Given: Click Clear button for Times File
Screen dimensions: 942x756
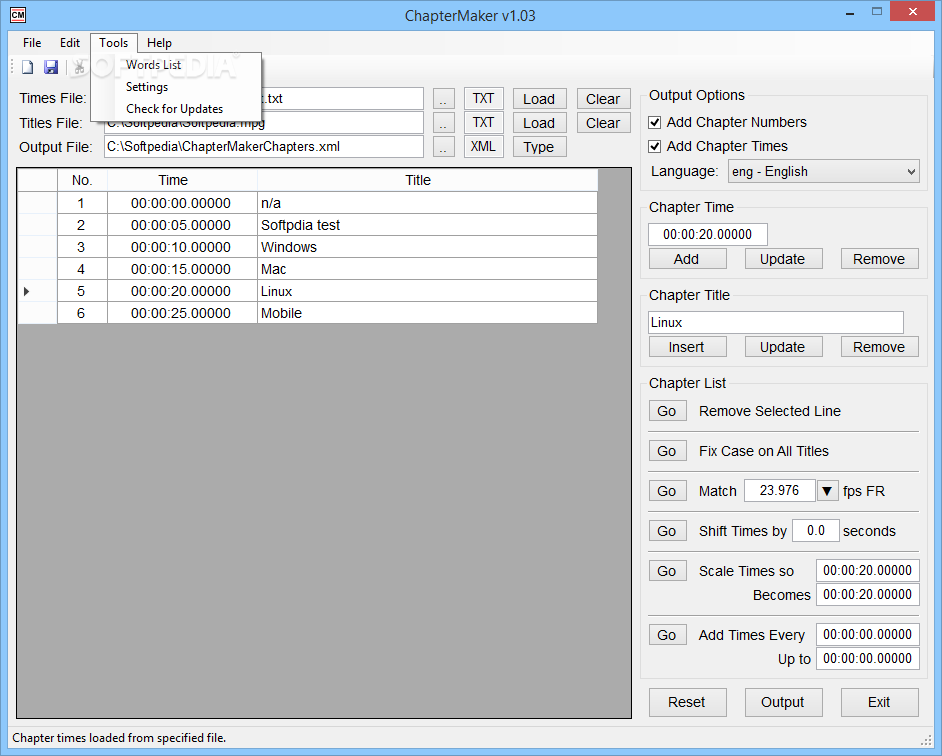Looking at the screenshot, I should (x=604, y=99).
